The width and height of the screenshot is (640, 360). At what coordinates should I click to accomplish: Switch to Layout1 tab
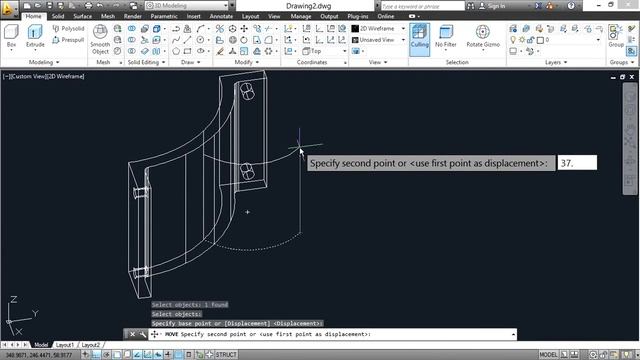tap(64, 345)
